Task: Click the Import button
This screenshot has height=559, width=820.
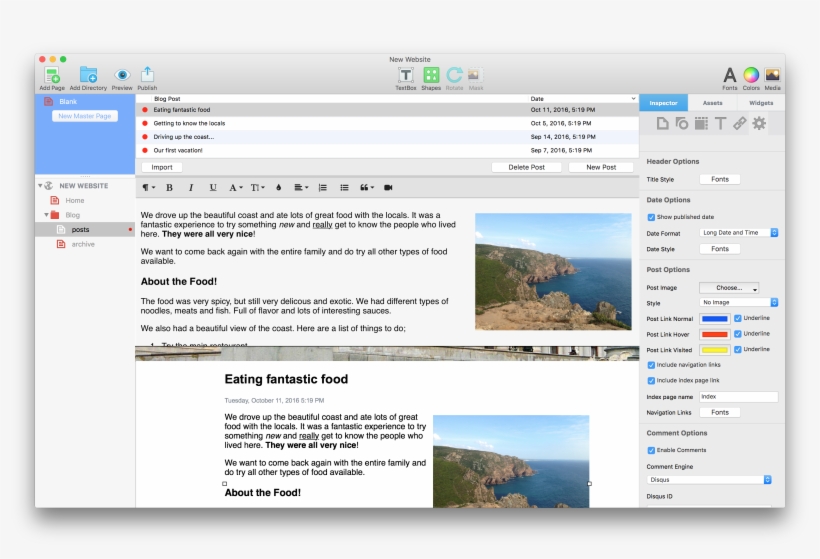Action: (x=162, y=167)
